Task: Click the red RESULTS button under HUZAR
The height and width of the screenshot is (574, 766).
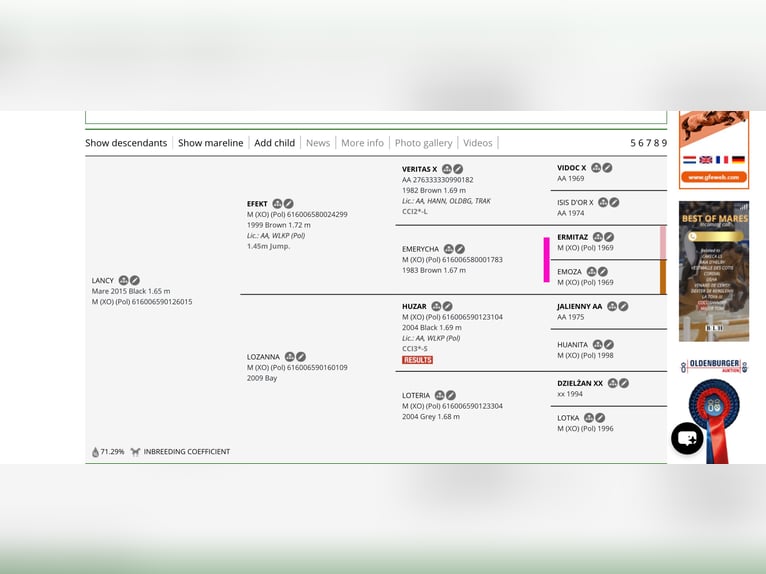Action: pos(417,360)
